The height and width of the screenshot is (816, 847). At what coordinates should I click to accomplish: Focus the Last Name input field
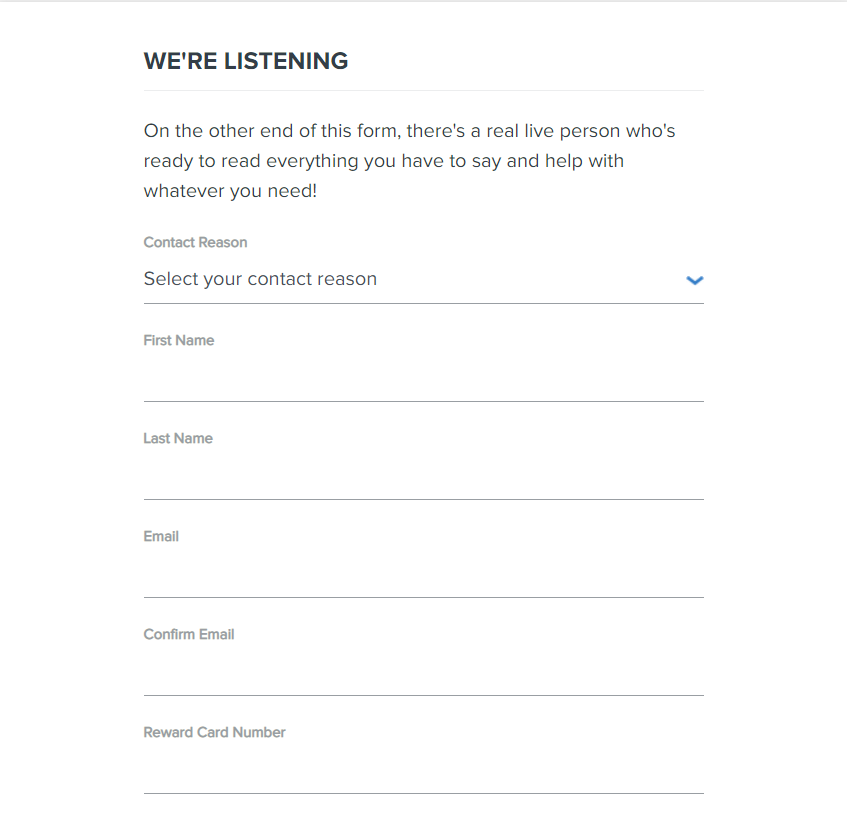click(424, 476)
